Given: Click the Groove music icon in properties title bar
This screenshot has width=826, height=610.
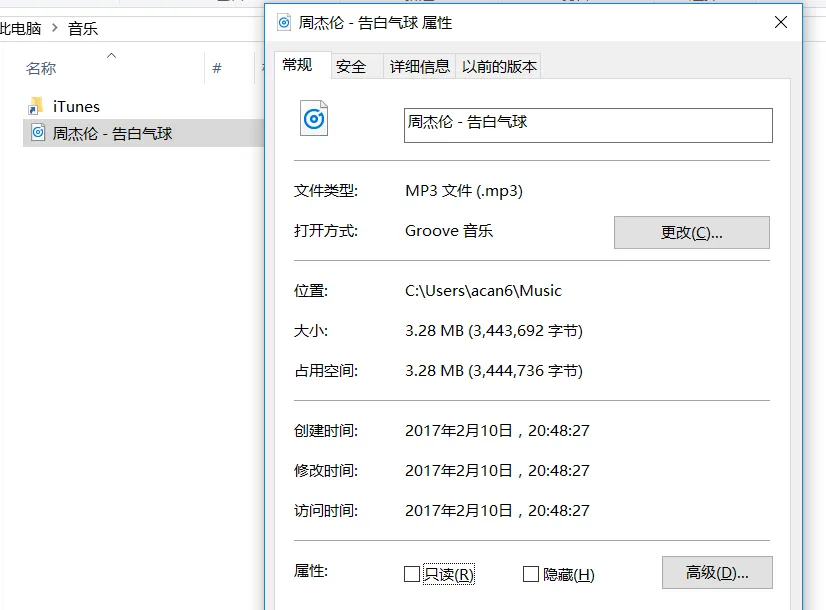Looking at the screenshot, I should coord(284,23).
